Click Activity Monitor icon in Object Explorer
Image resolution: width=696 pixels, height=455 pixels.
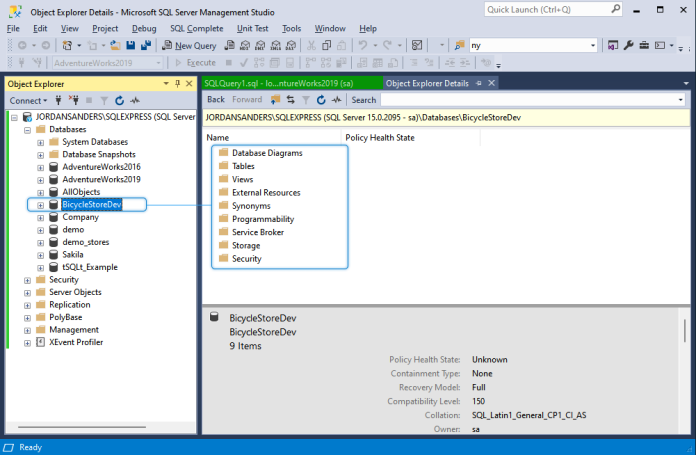pyautogui.click(x=135, y=100)
